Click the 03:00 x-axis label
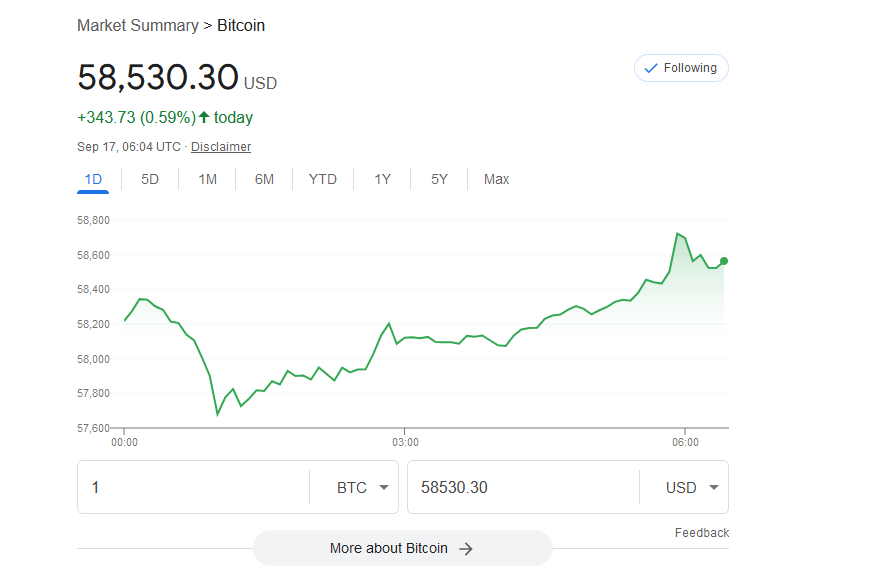 405,442
